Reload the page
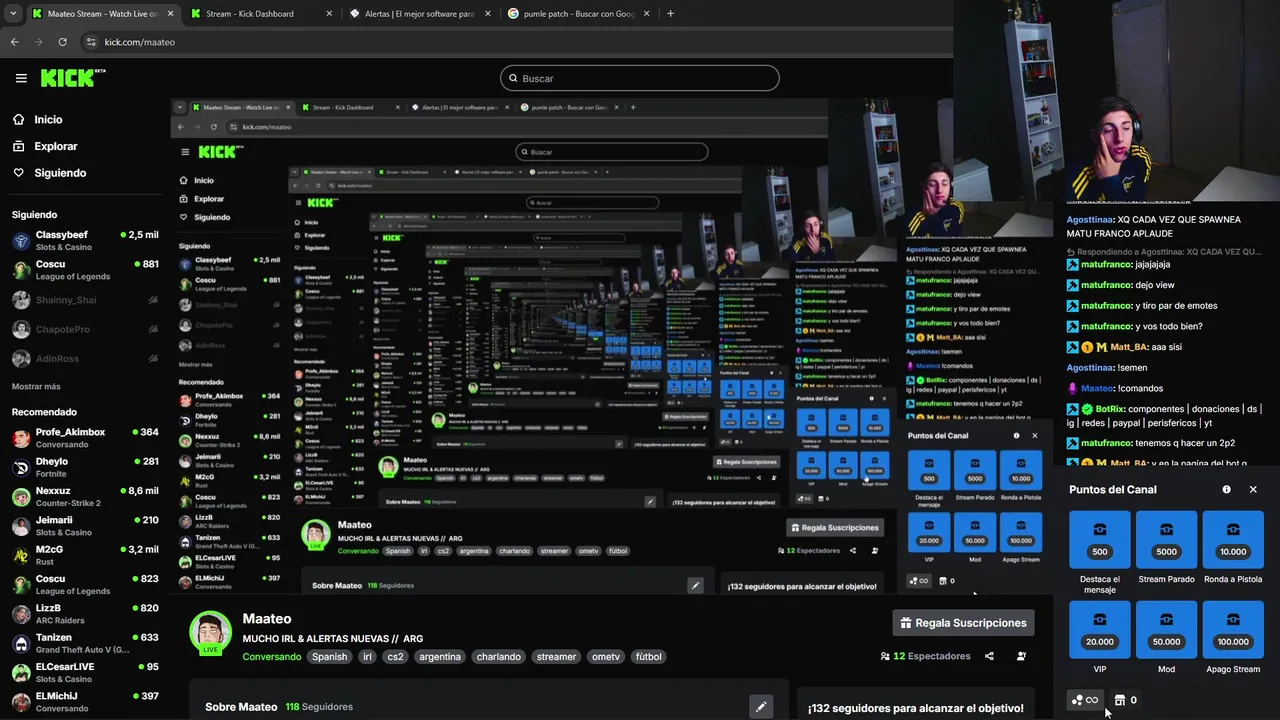The width and height of the screenshot is (1280, 720). [x=62, y=42]
